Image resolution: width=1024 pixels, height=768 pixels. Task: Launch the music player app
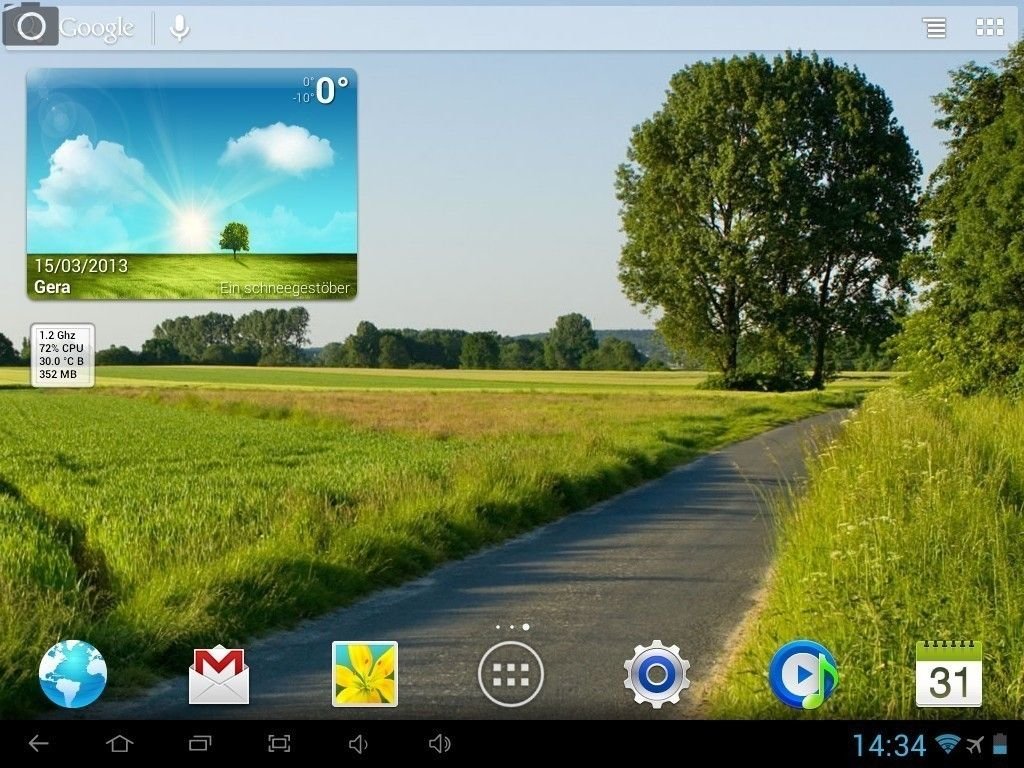pos(803,674)
